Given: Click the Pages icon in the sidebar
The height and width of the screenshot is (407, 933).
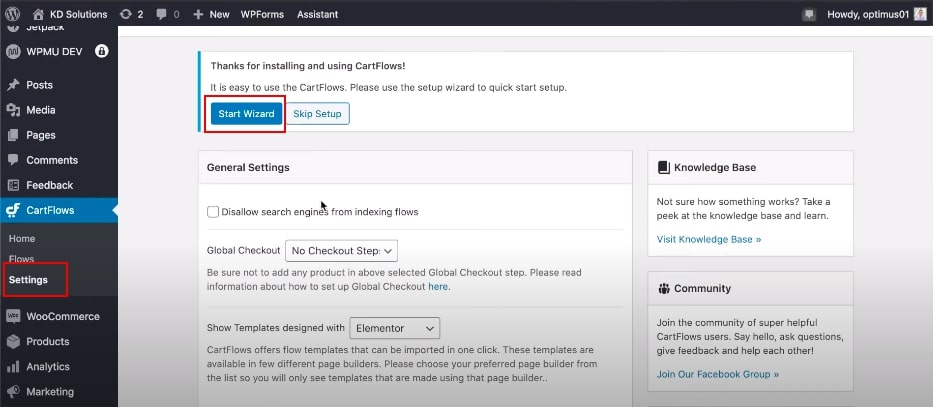Looking at the screenshot, I should pyautogui.click(x=13, y=135).
